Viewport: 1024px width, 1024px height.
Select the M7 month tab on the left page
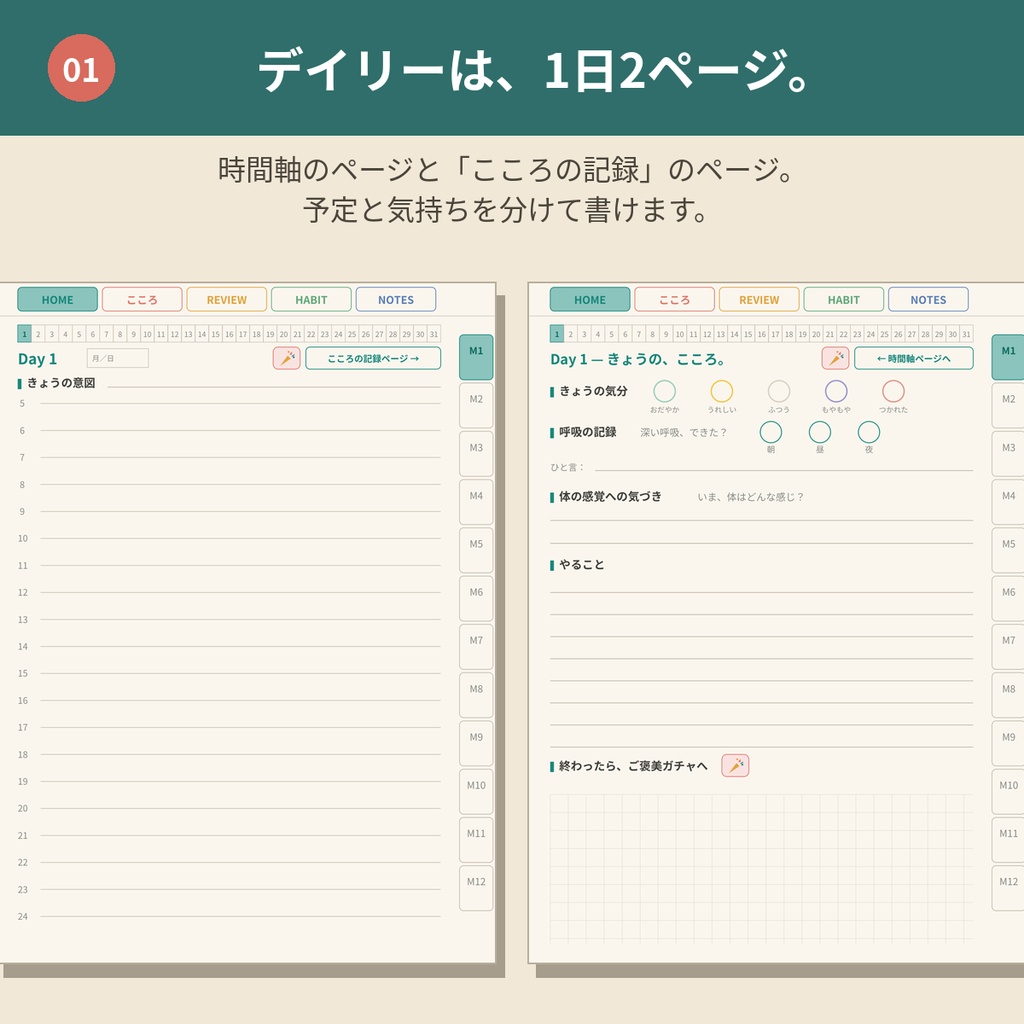[x=476, y=647]
